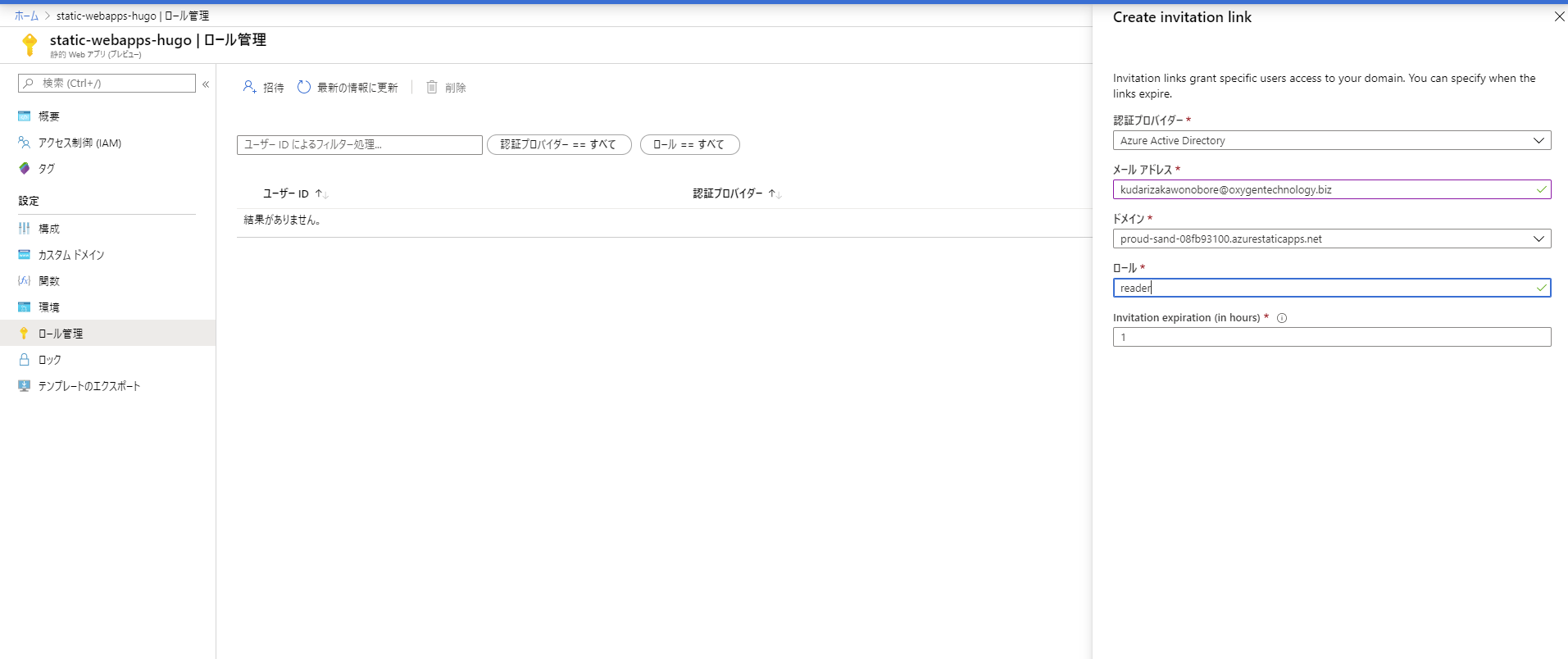This screenshot has width=1568, height=659.
Task: Click the 構成 configuration icon
Action: (x=25, y=228)
